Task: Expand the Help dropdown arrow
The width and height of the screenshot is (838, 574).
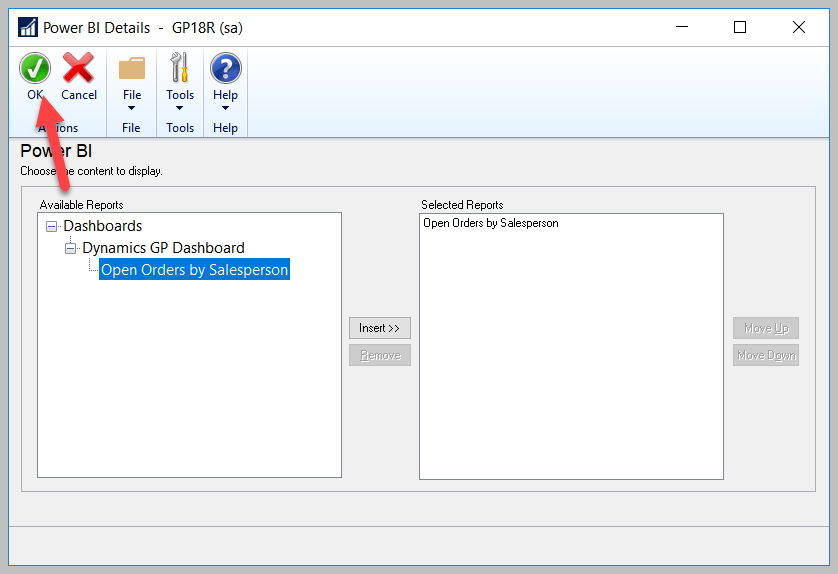Action: [226, 108]
